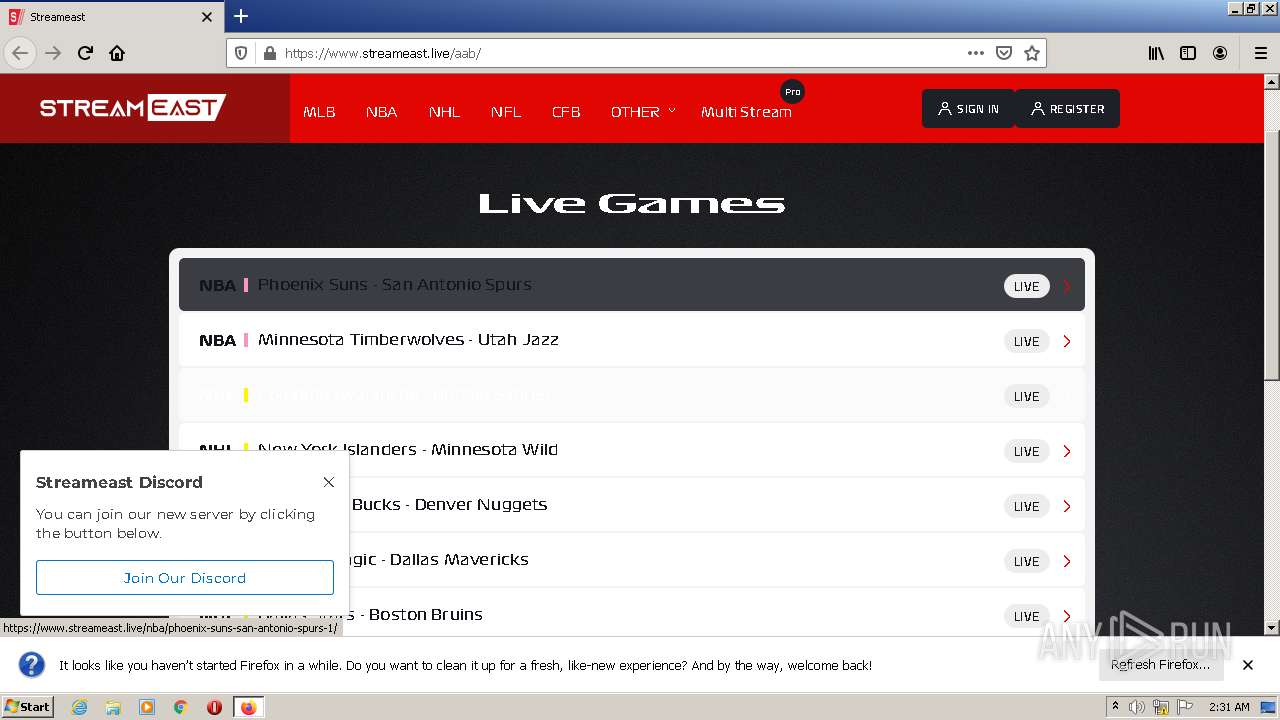Click arrow on Magic - Dallas Mavericks row
Screen dimensions: 1280x720
1067,562
